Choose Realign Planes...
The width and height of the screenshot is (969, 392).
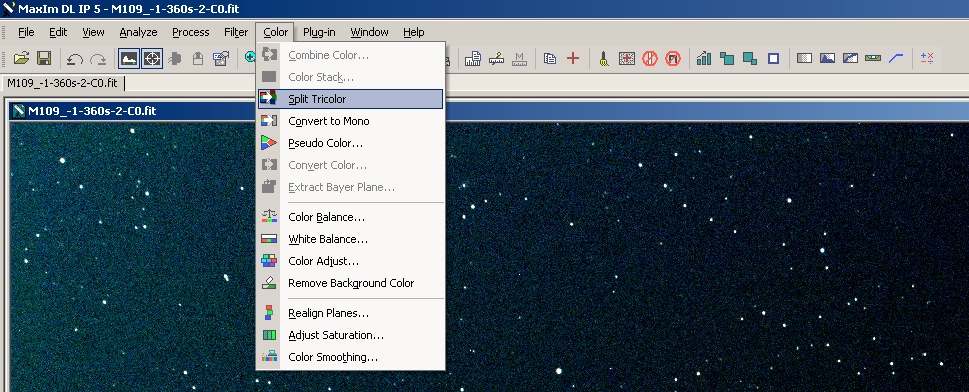coord(350,313)
